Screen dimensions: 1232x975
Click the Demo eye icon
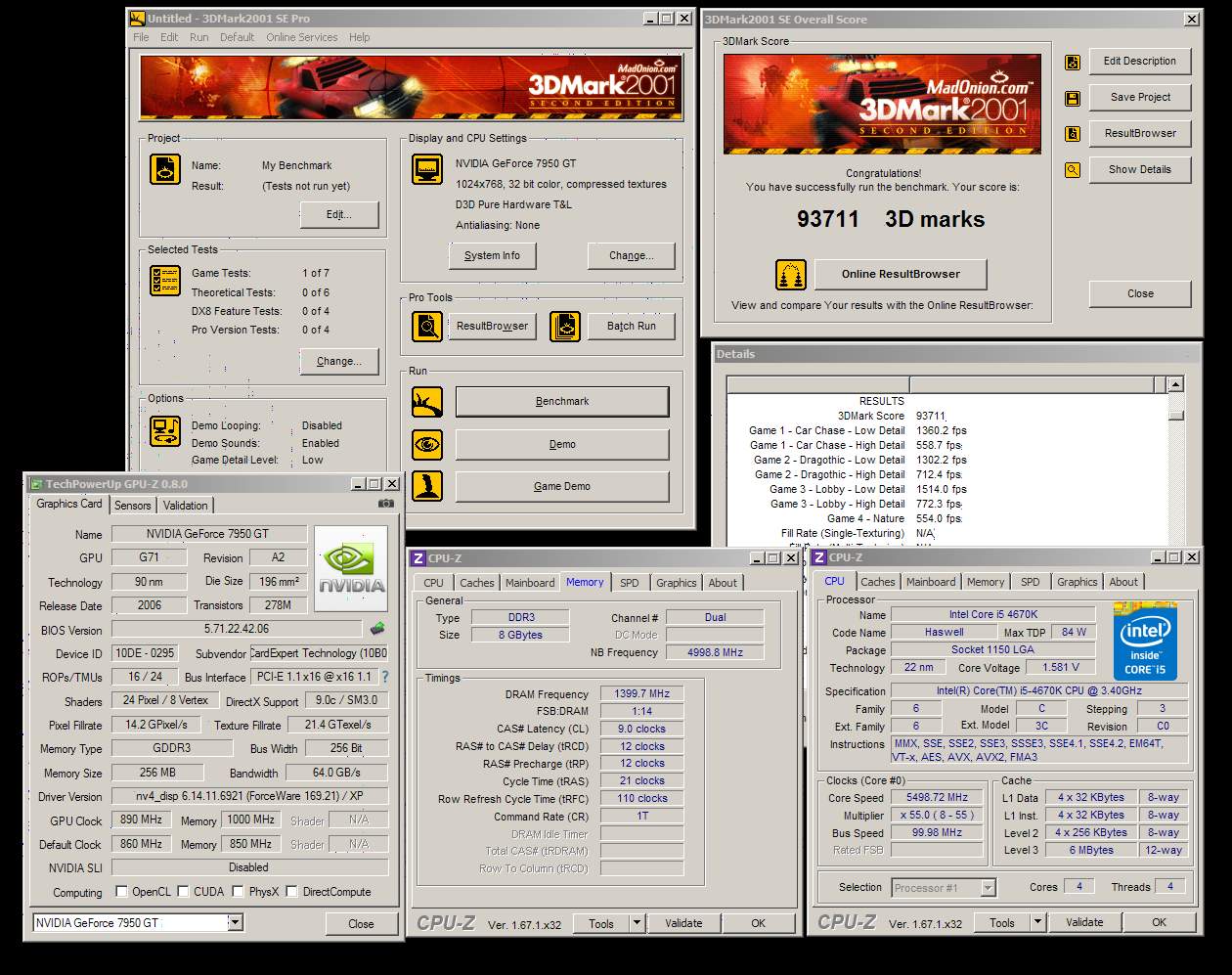click(426, 444)
